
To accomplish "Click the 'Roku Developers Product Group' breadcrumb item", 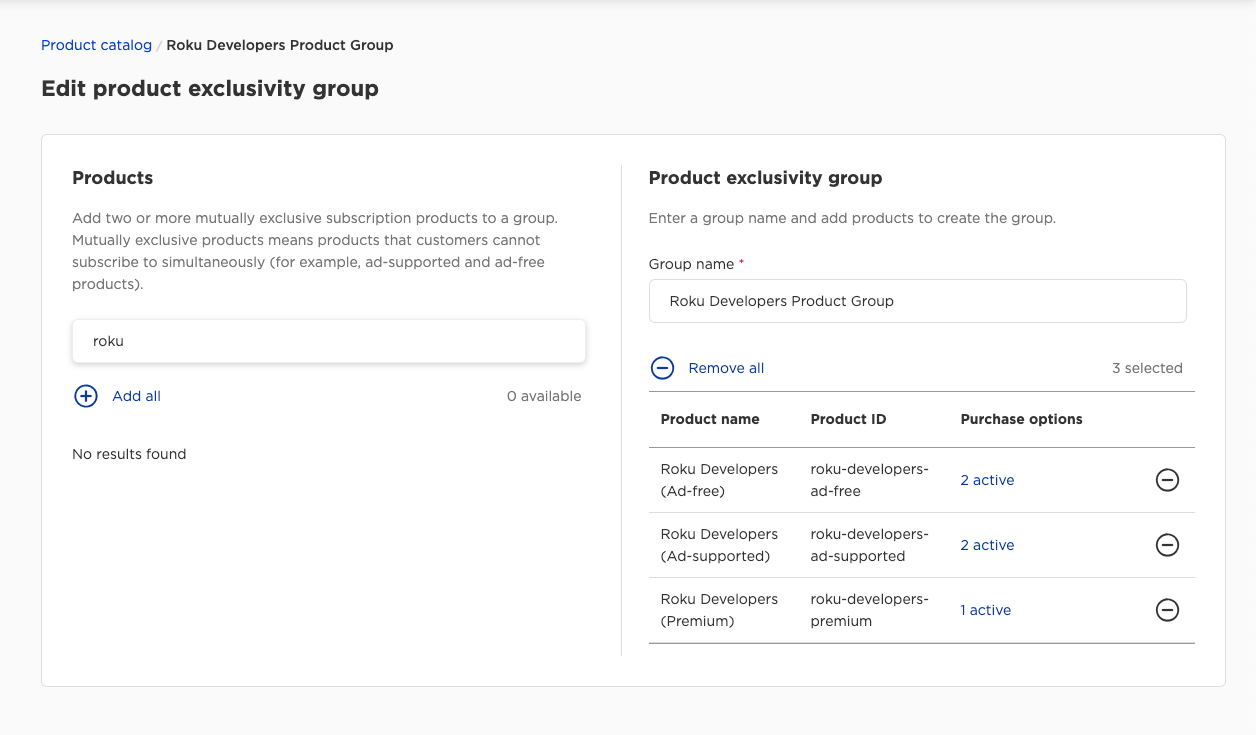I will (x=280, y=45).
